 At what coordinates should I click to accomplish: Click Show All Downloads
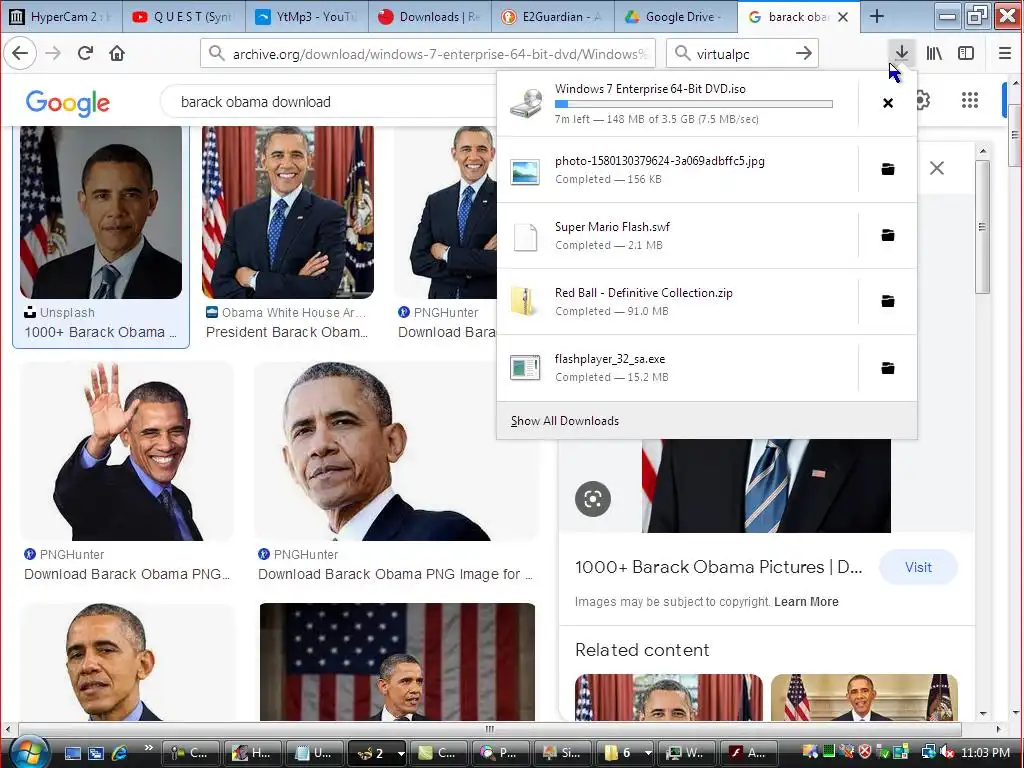pos(565,421)
